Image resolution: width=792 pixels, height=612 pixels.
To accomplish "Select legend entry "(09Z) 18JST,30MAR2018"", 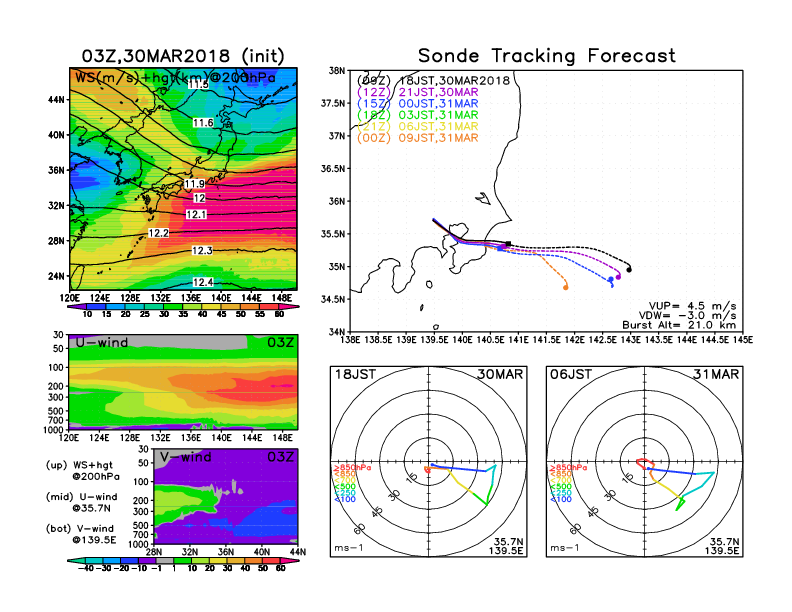I will tap(433, 80).
